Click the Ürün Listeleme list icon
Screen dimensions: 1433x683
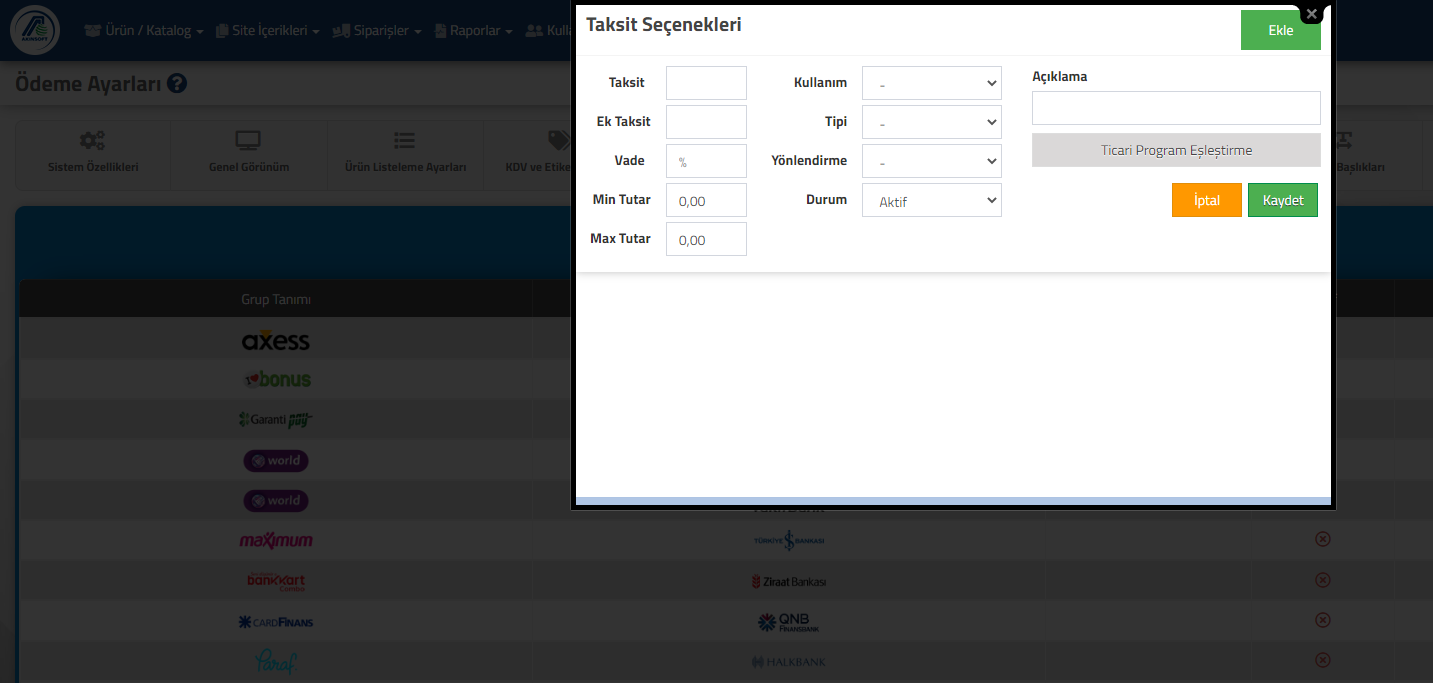[404, 141]
